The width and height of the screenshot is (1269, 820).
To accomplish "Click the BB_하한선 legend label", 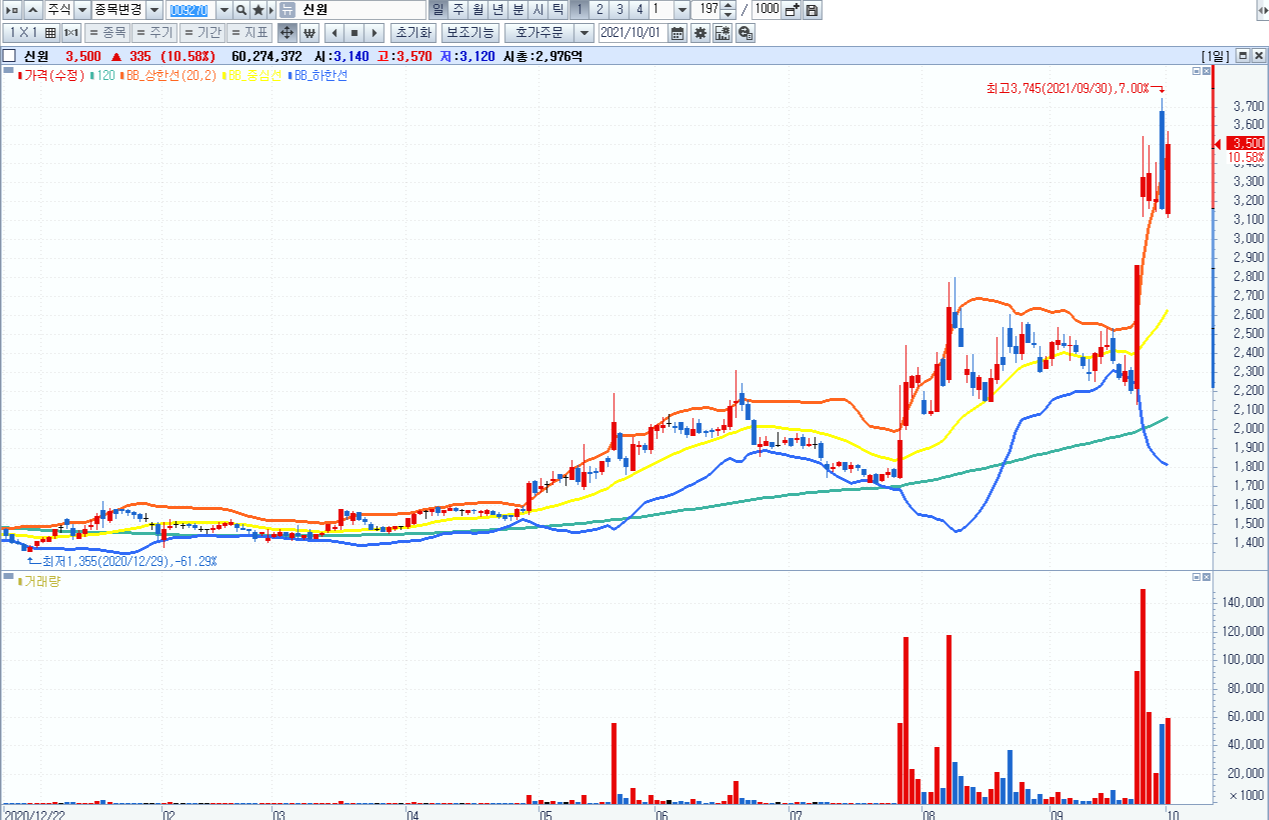I will (320, 75).
